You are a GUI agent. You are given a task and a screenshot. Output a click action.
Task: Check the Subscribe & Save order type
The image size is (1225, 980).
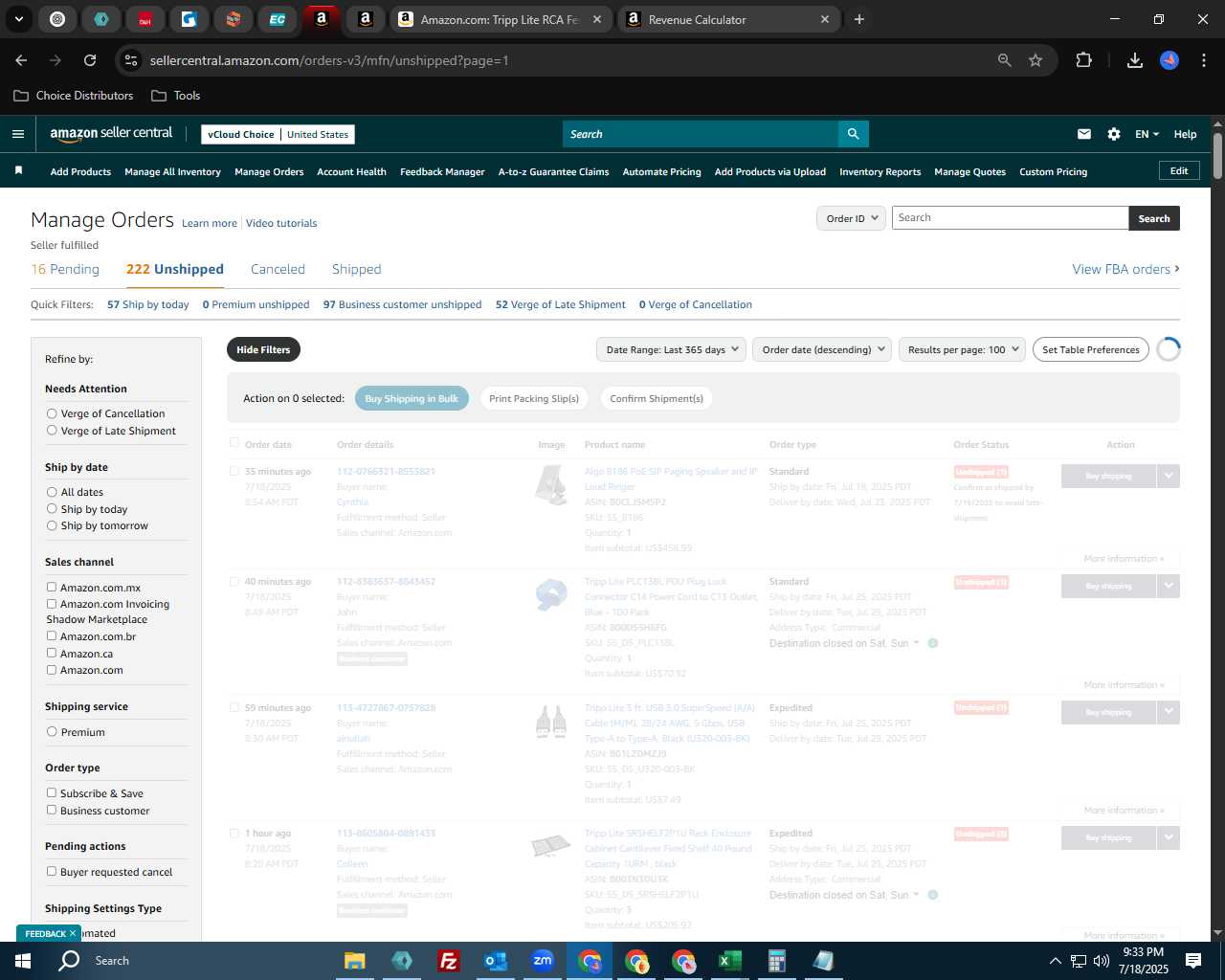[52, 793]
